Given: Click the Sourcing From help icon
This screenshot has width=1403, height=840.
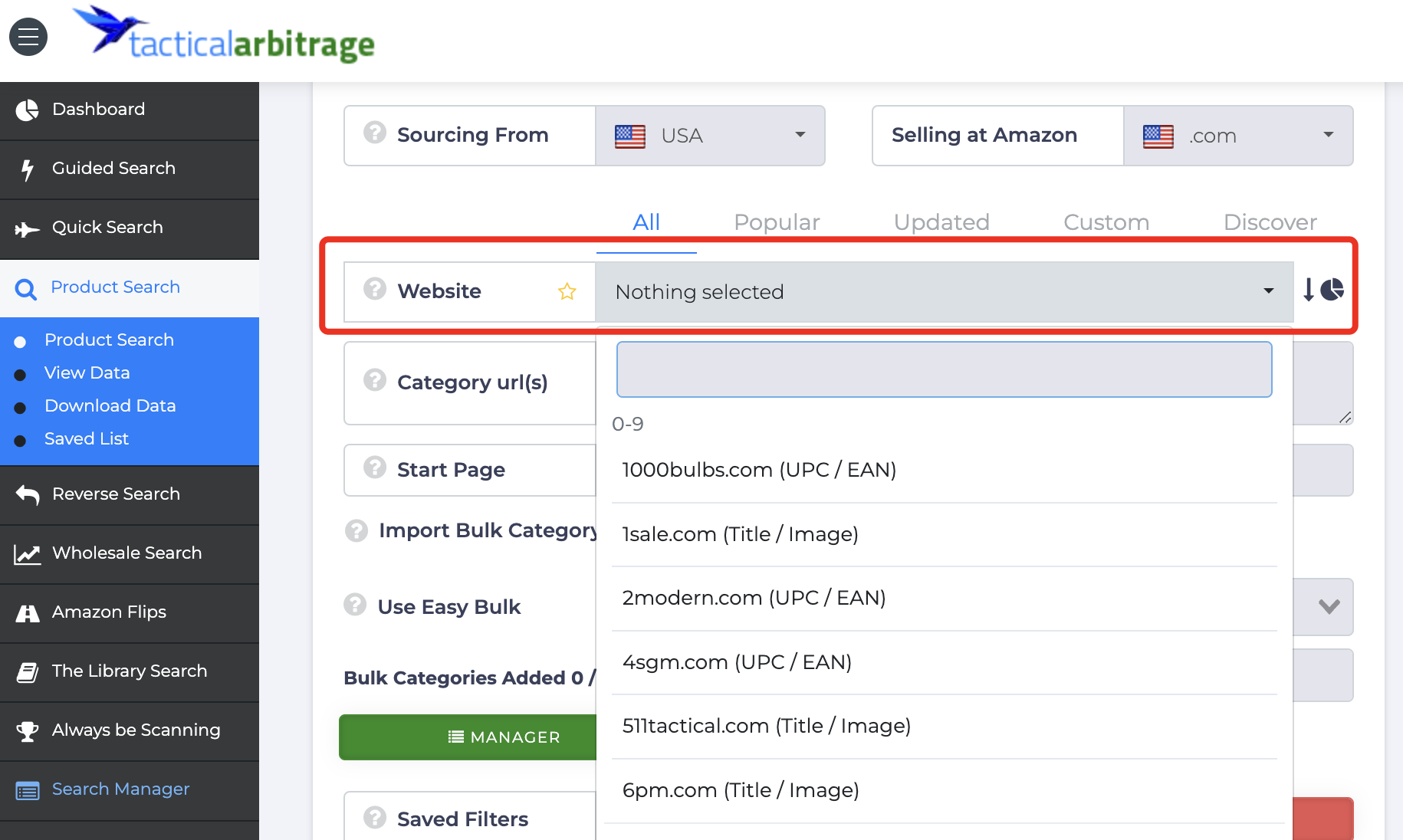Looking at the screenshot, I should click(375, 133).
